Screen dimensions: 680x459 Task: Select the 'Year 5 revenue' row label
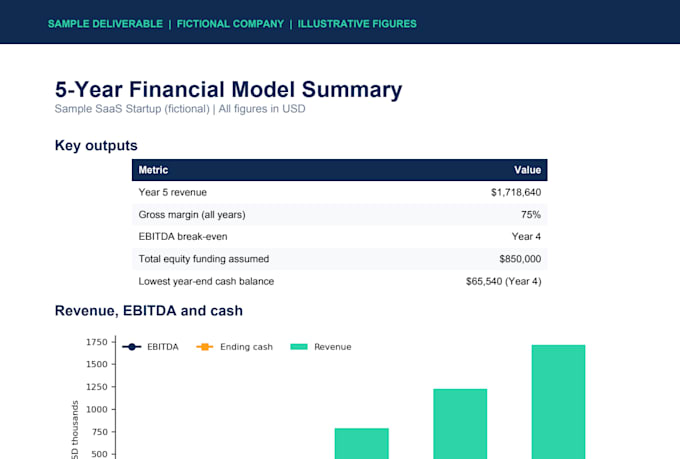173,192
